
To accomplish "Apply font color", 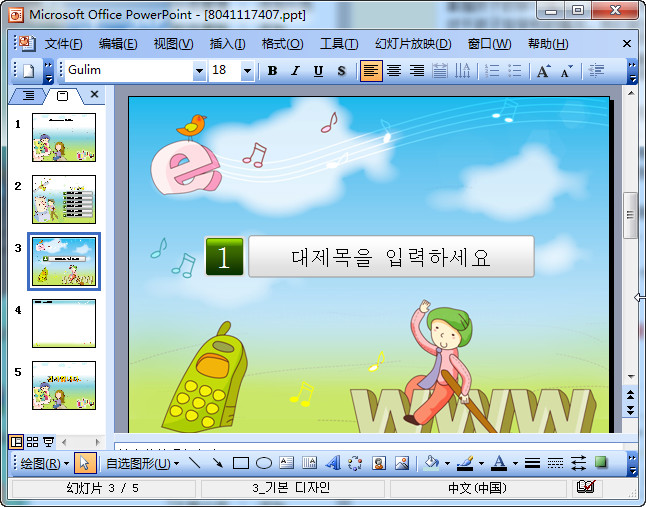I will point(499,463).
